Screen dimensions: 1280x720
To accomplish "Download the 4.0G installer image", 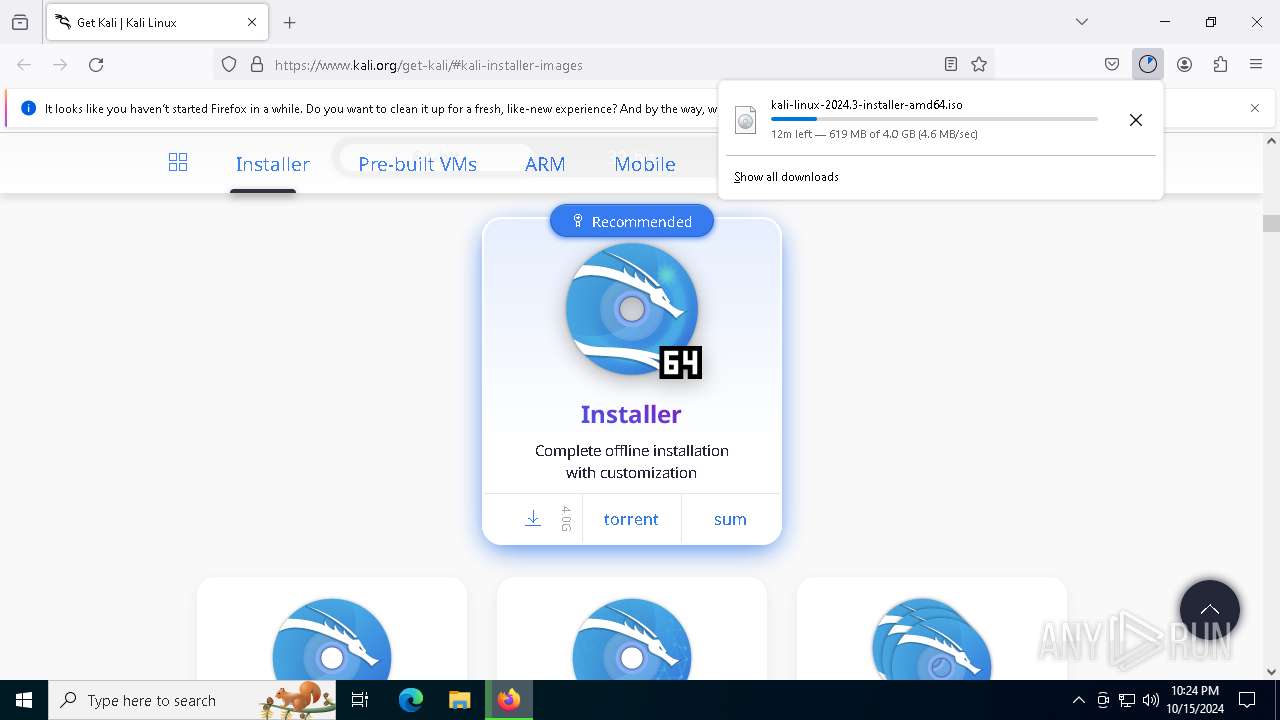I will 533,519.
